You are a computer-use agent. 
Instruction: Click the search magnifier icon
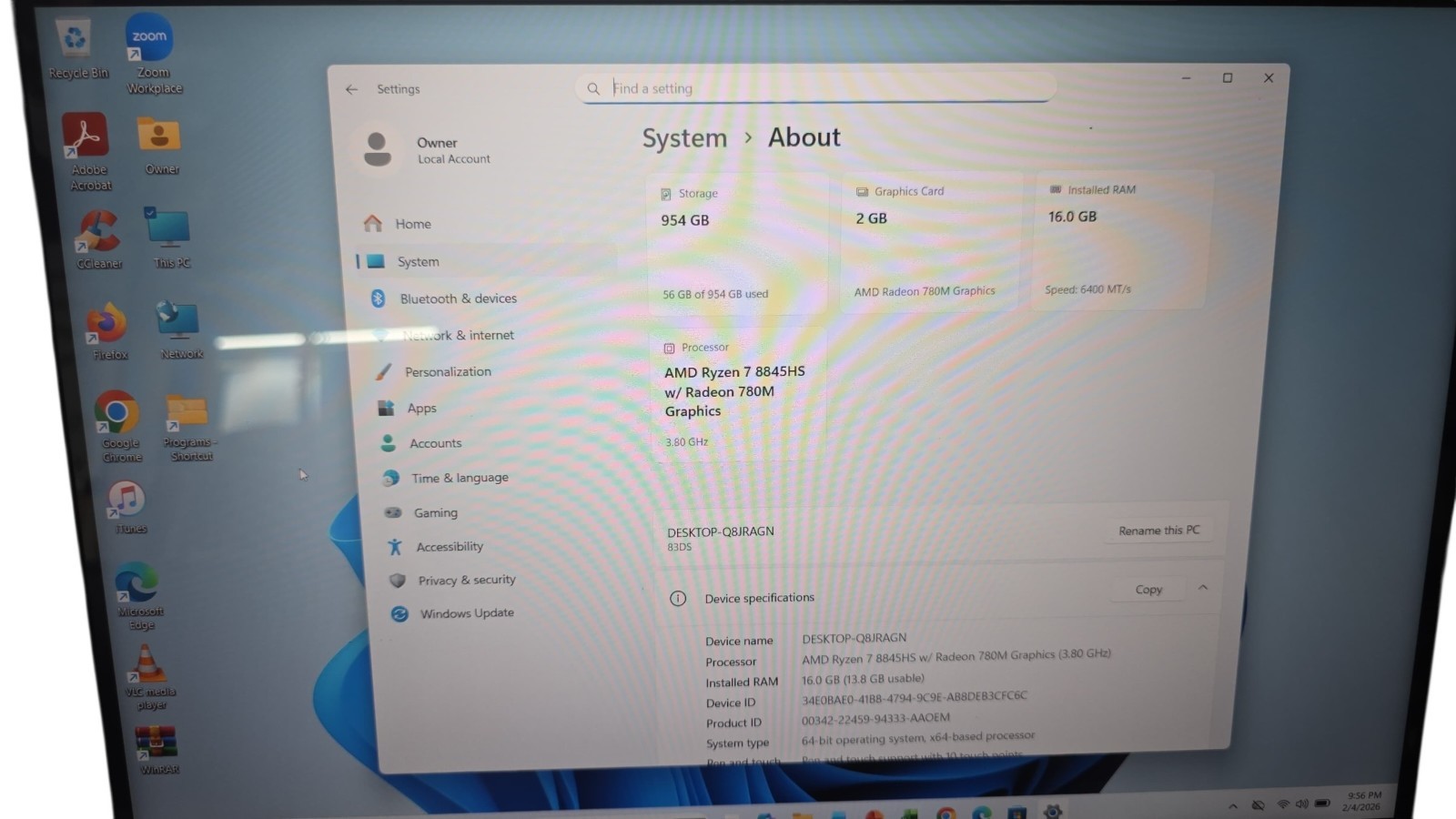(x=593, y=88)
